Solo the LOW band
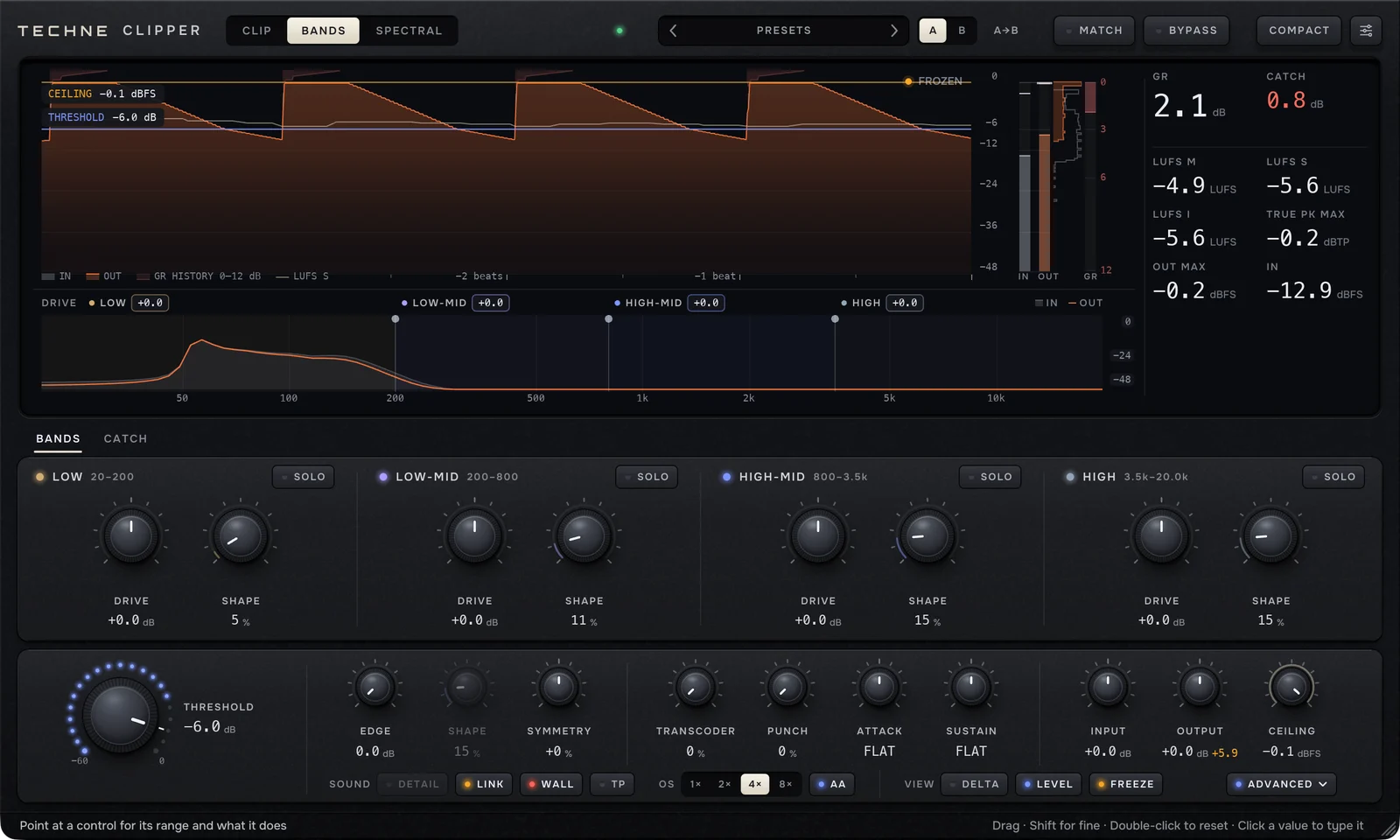 (x=303, y=477)
